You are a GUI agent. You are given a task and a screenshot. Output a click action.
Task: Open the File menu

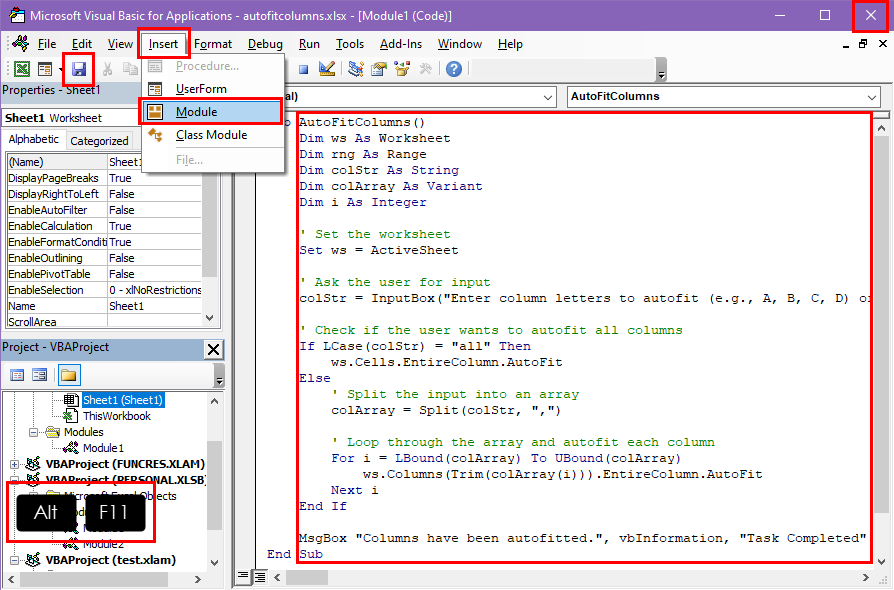[x=47, y=44]
